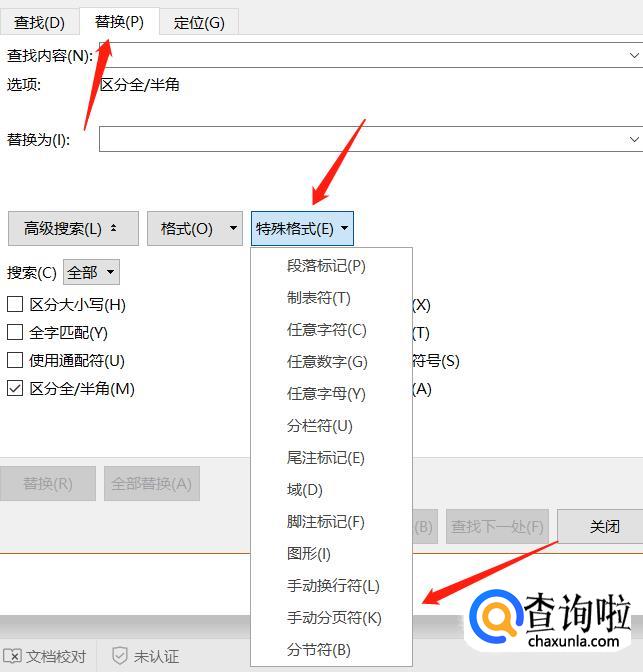
Task: Open the 搜索 range dropdown showing 全部
Action: point(91,272)
